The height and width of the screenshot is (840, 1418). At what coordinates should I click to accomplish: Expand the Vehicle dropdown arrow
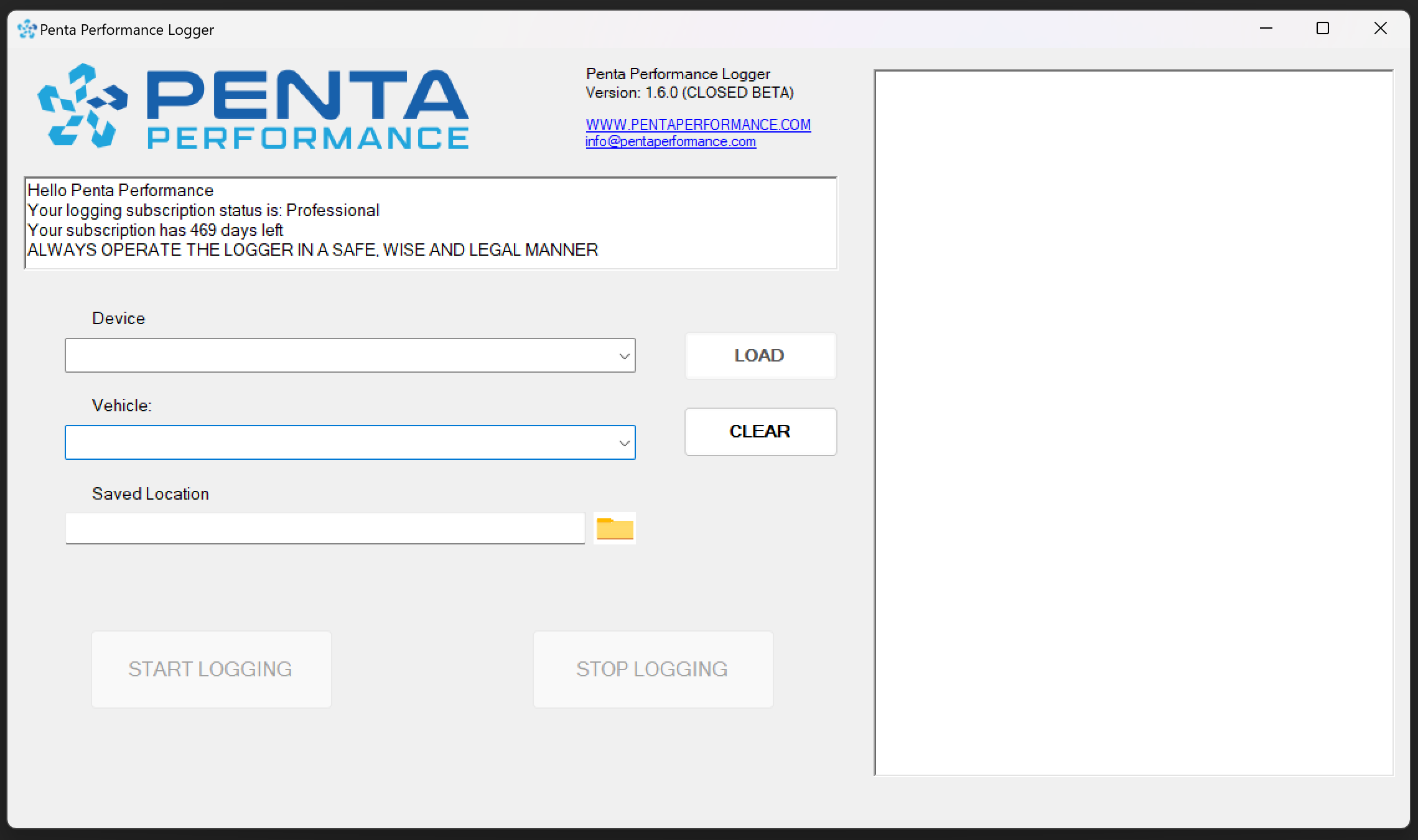624,443
